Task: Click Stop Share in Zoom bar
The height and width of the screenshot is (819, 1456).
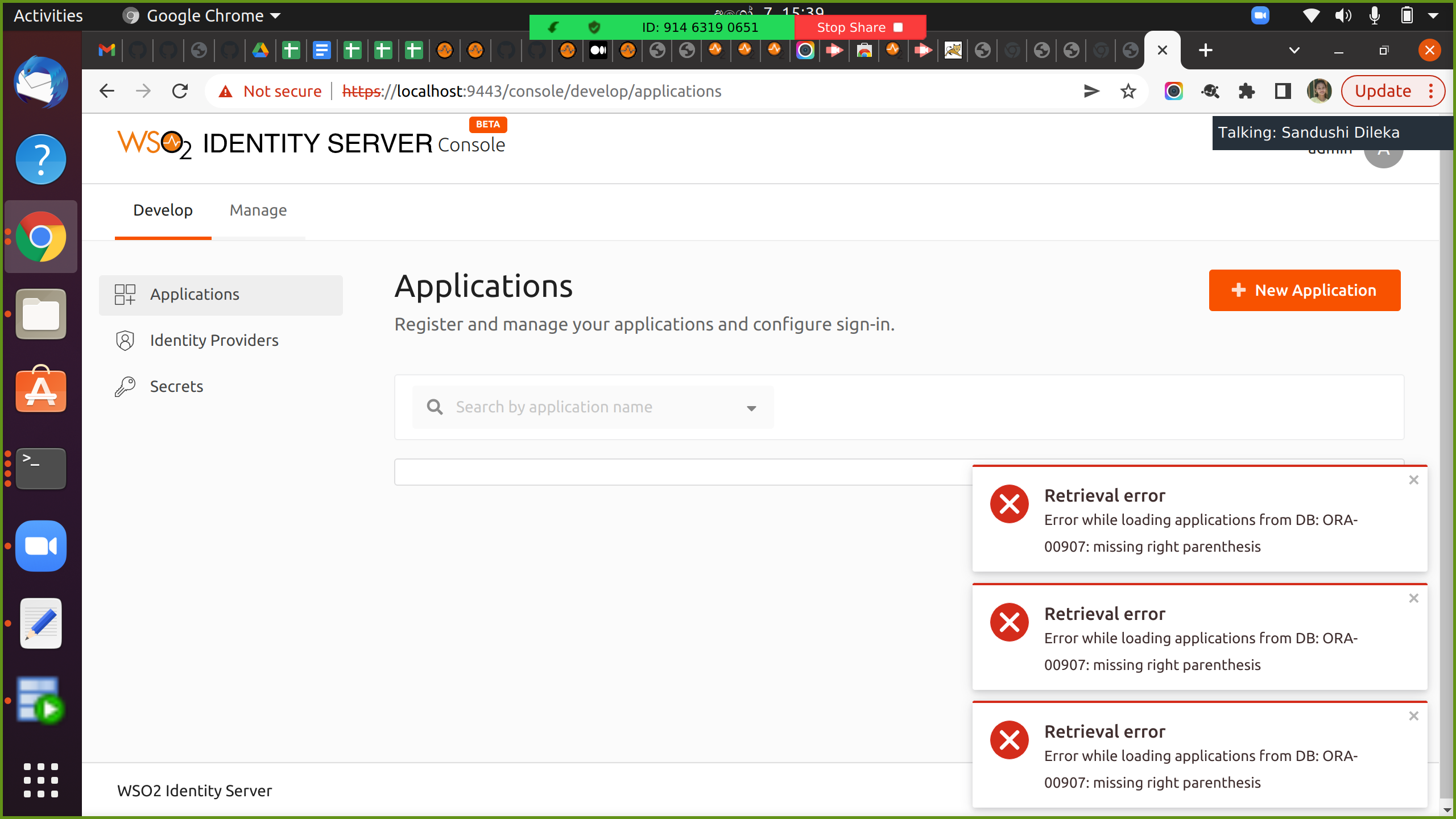Action: point(859,27)
